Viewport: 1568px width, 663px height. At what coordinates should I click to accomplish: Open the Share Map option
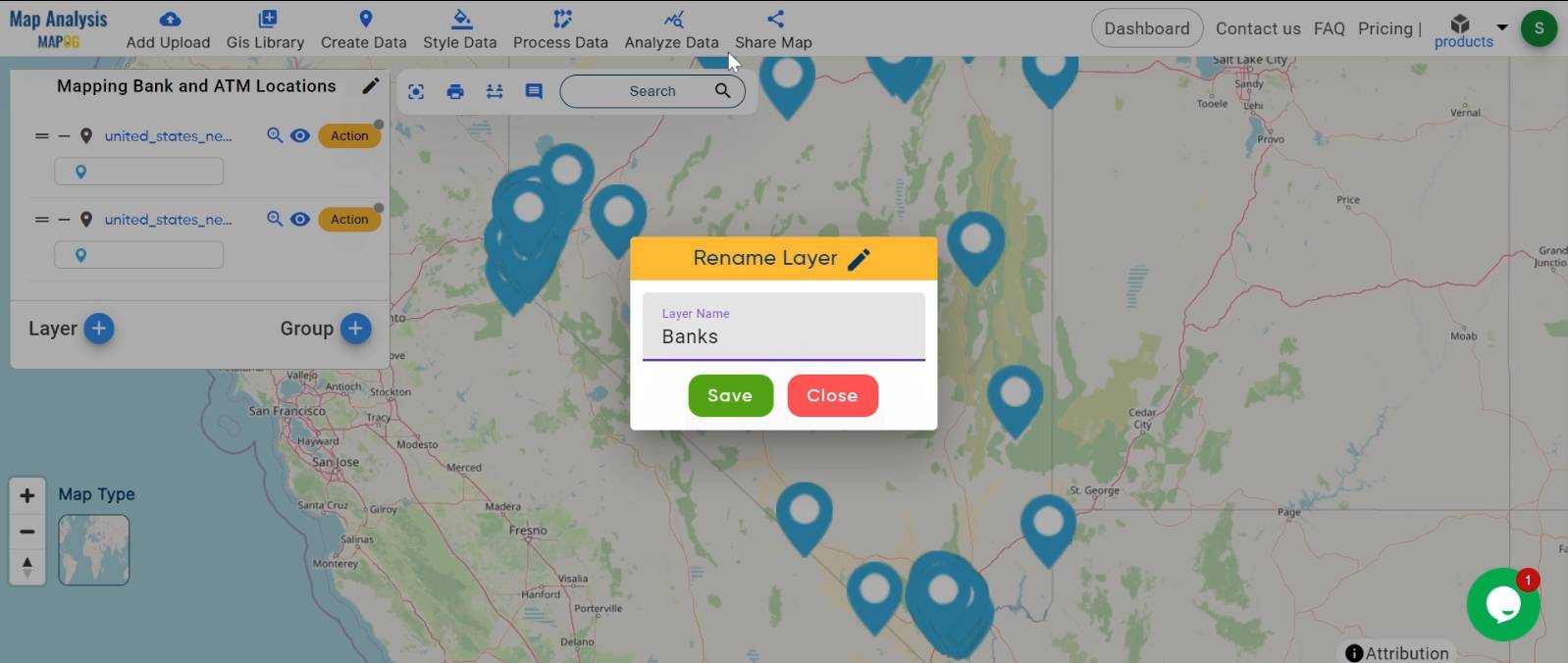pyautogui.click(x=773, y=29)
